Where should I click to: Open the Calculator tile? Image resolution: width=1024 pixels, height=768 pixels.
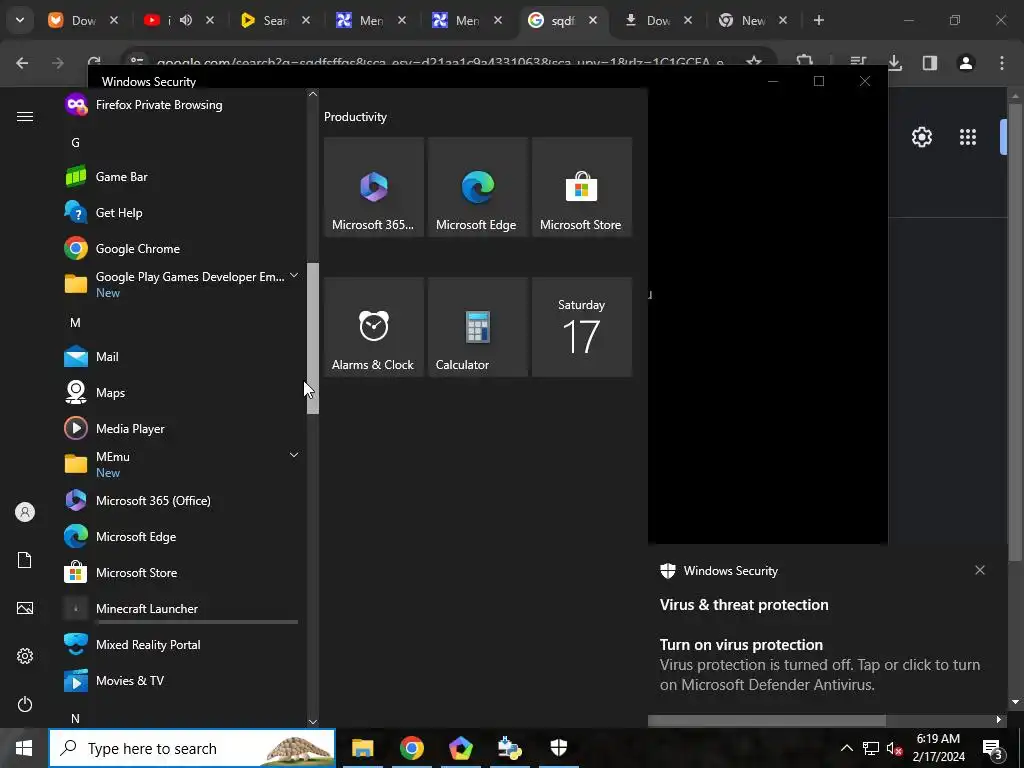477,327
